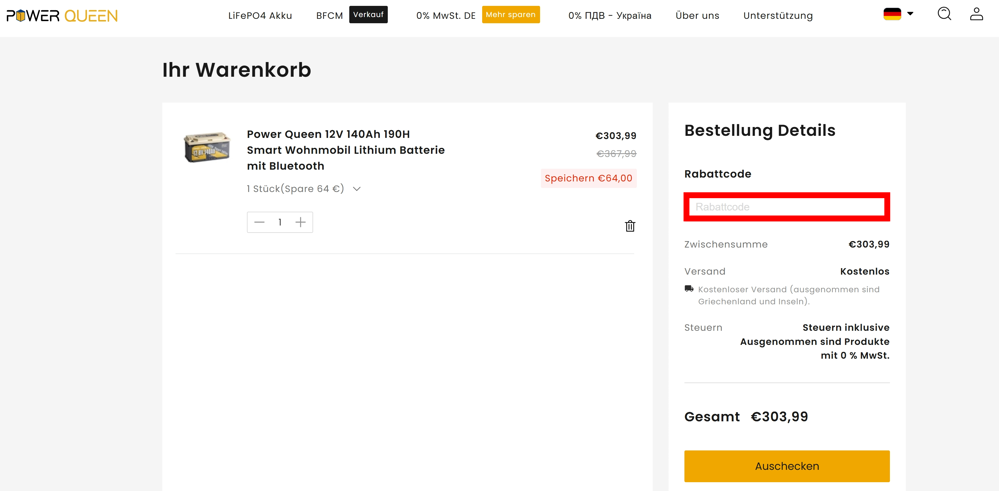
Task: Open the LiFePO4 Akku menu
Action: 260,16
